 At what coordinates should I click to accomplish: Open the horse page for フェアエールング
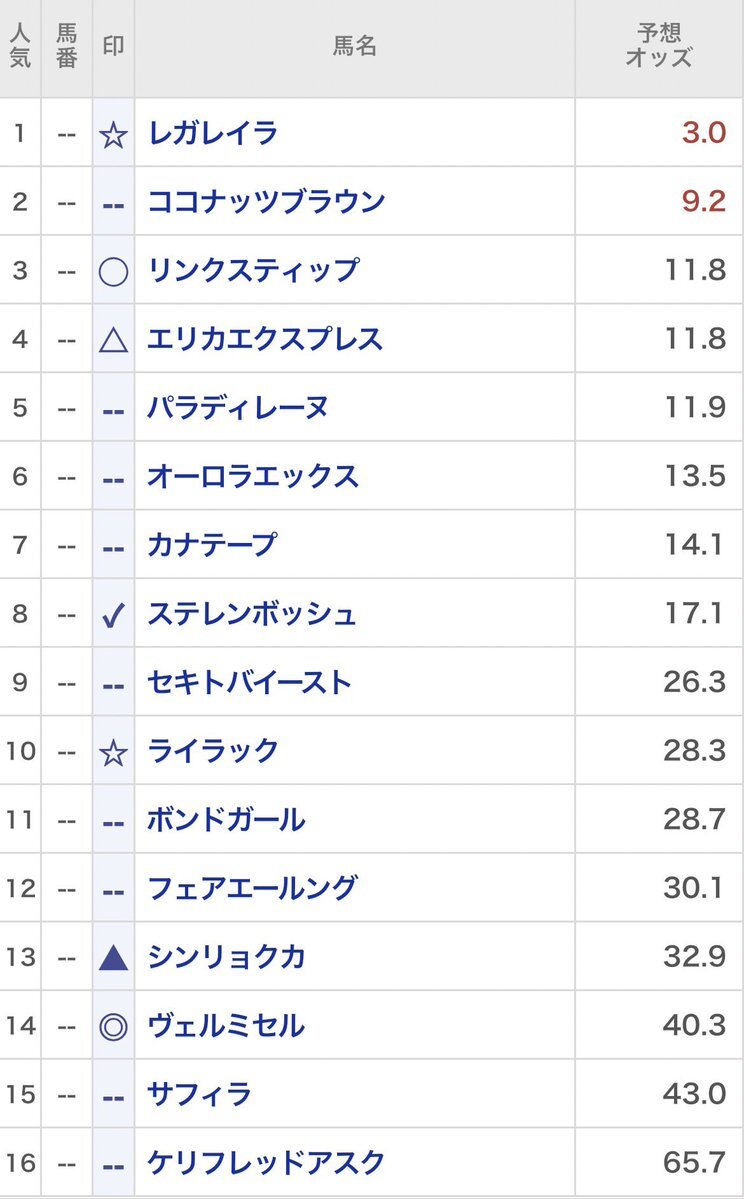251,888
